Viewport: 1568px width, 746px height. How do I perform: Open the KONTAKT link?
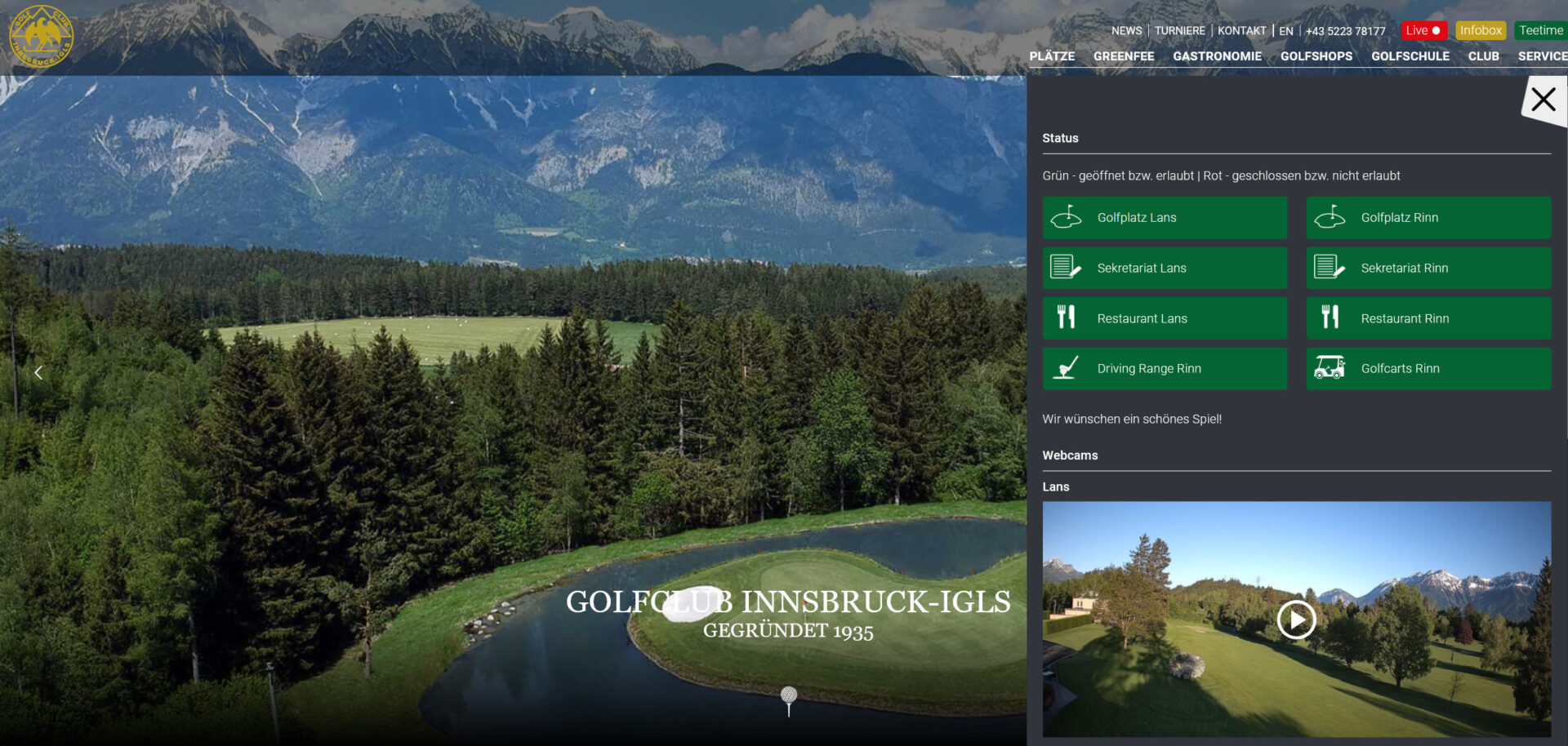click(1241, 31)
